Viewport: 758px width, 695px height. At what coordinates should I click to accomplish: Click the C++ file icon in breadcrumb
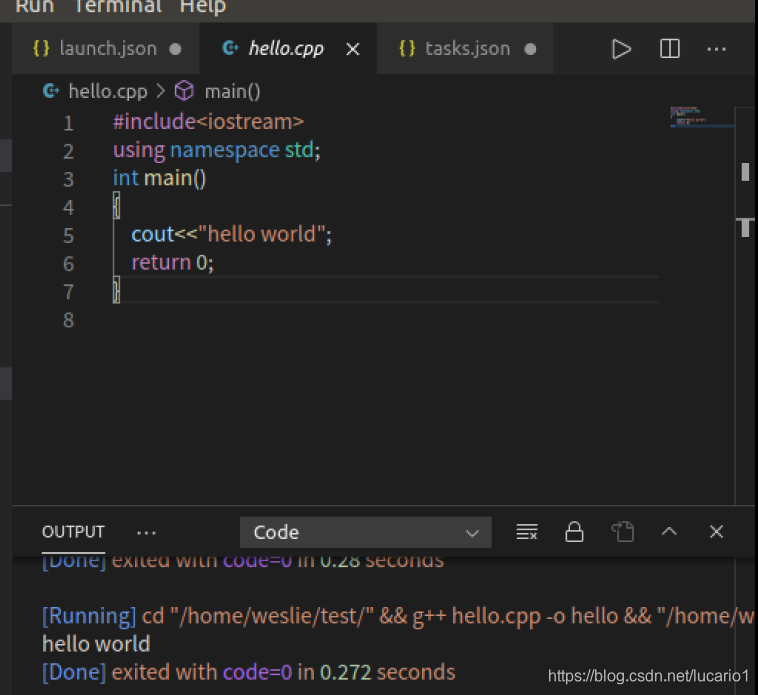(51, 90)
